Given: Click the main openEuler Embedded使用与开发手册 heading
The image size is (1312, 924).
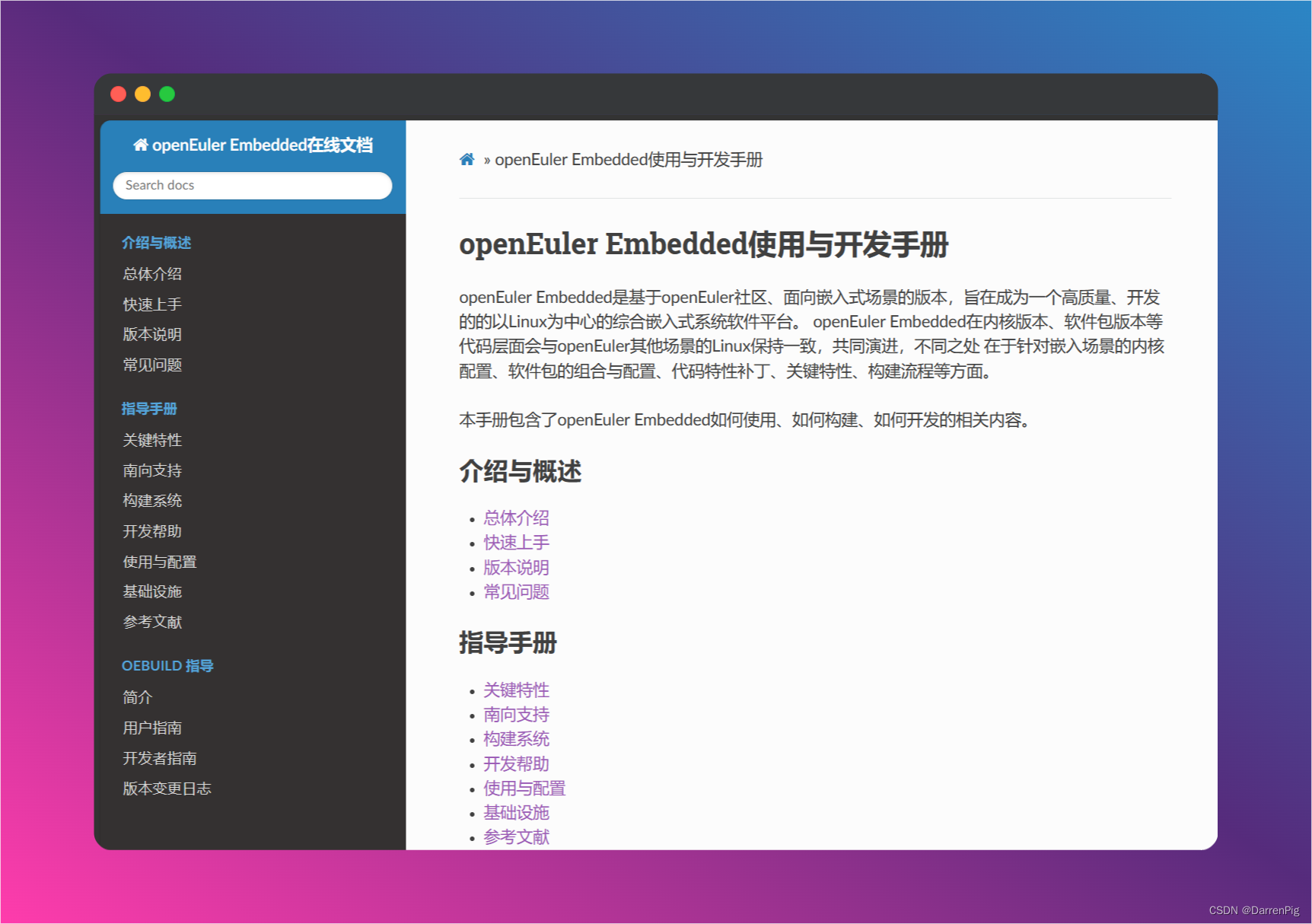Looking at the screenshot, I should [x=704, y=245].
